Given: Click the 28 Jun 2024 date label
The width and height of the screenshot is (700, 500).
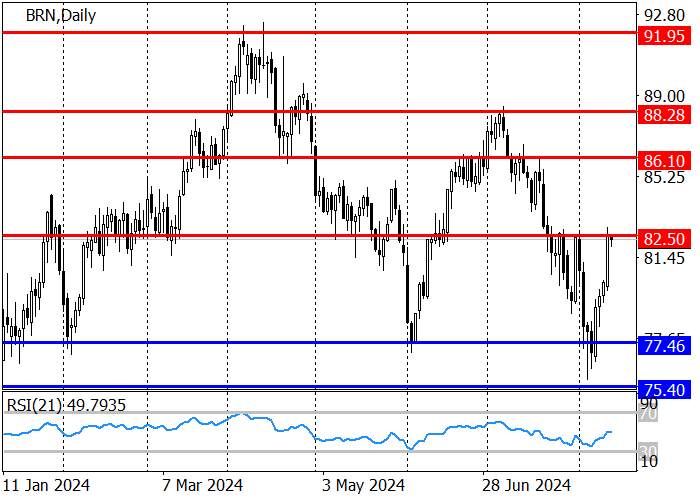Looking at the screenshot, I should pos(526,485).
